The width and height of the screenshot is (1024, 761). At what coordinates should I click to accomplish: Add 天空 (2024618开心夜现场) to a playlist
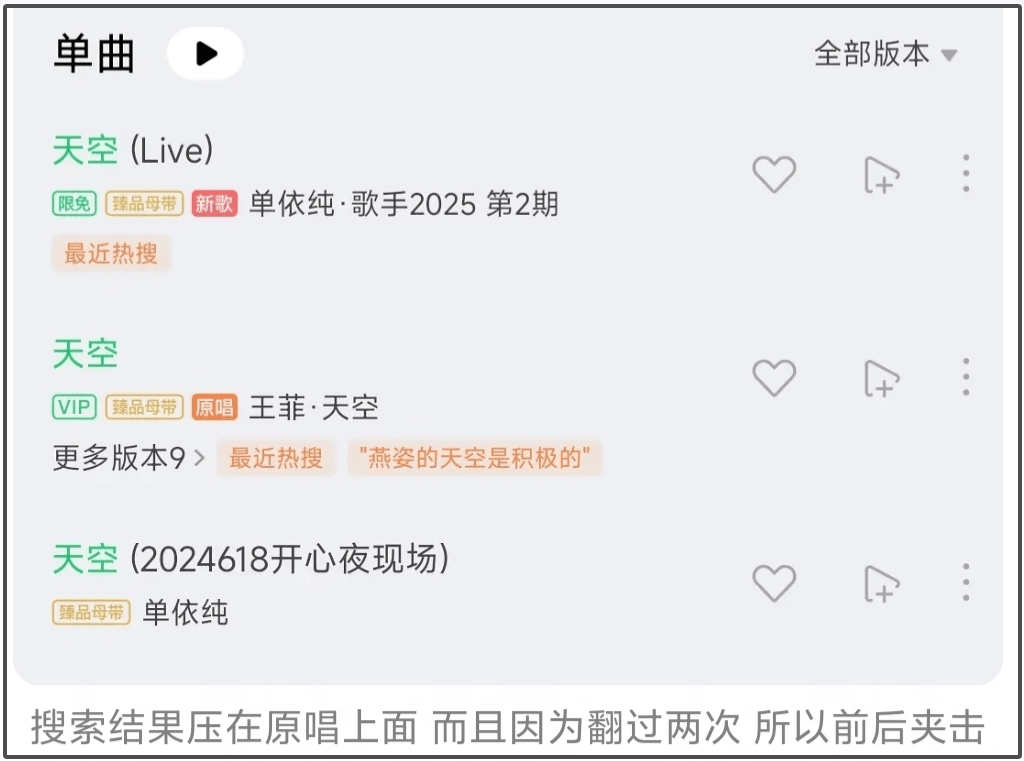click(881, 583)
